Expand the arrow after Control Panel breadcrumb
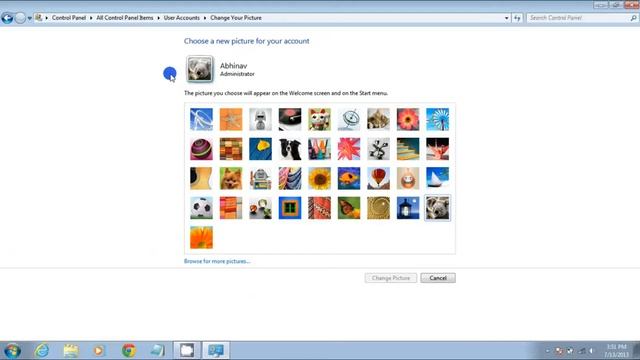This screenshot has height=360, width=640. pyautogui.click(x=91, y=18)
